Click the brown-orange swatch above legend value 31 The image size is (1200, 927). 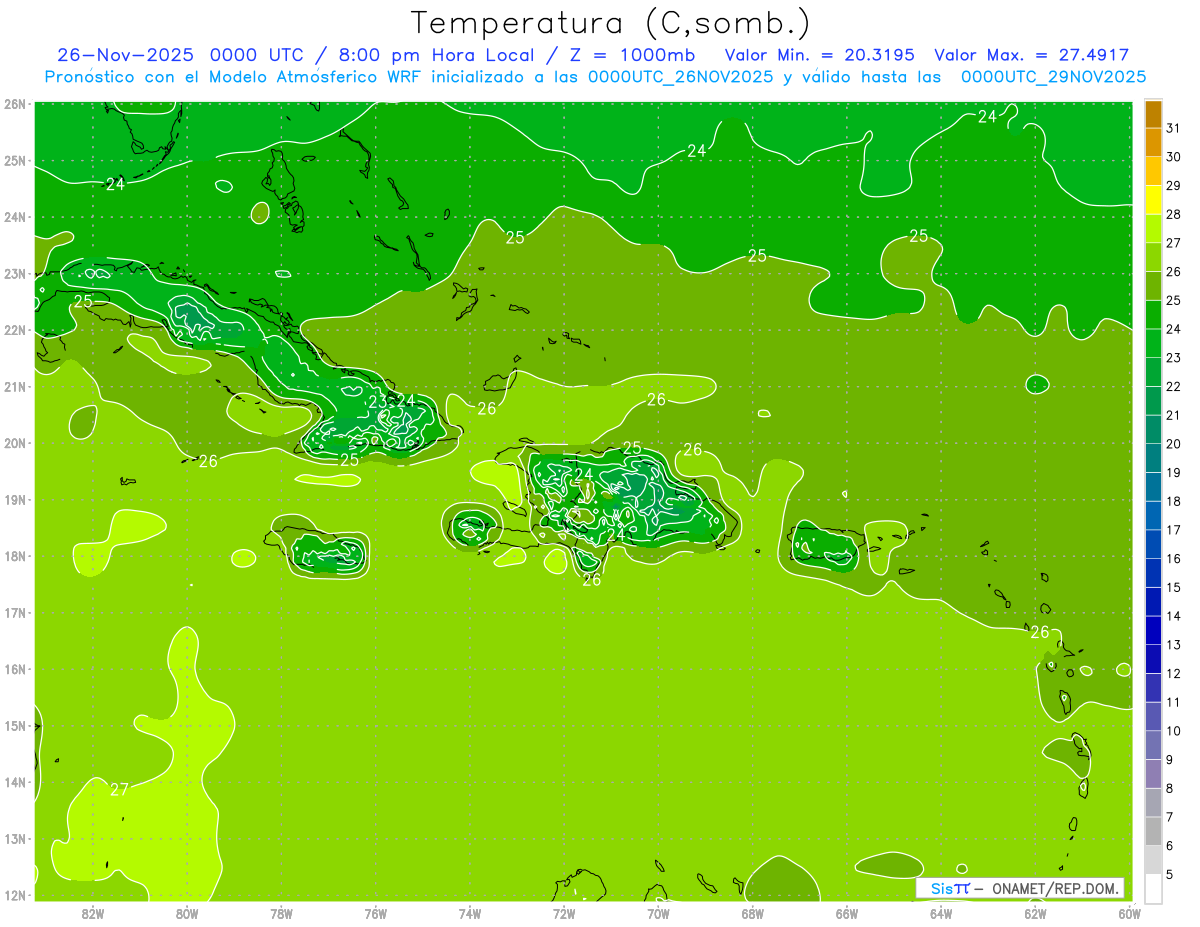click(1153, 114)
